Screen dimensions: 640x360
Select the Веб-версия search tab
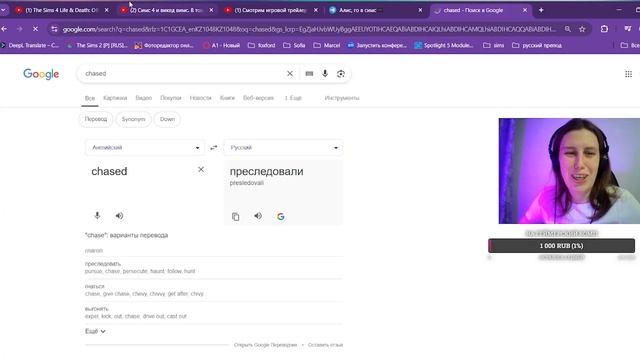click(x=258, y=98)
